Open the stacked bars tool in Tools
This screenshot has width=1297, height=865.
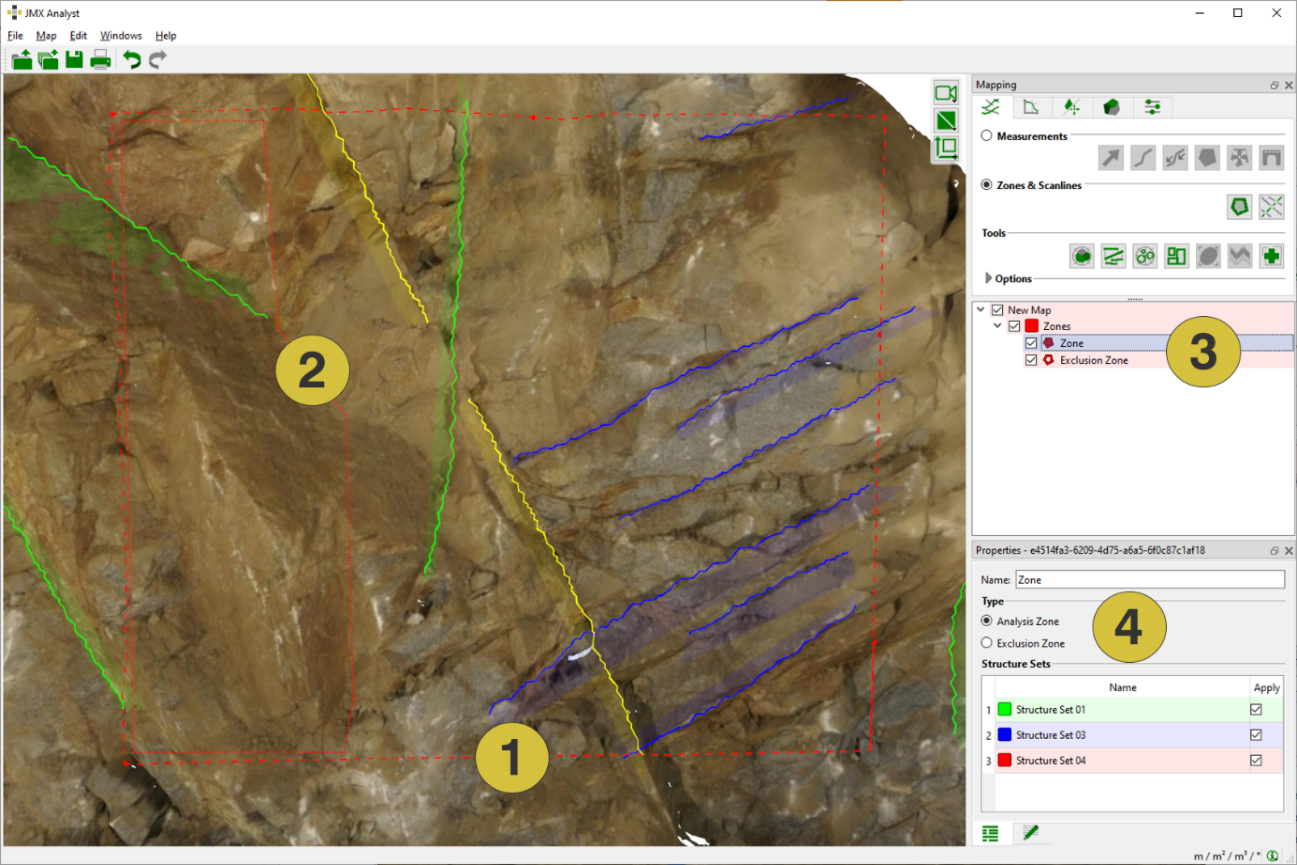coord(1113,256)
